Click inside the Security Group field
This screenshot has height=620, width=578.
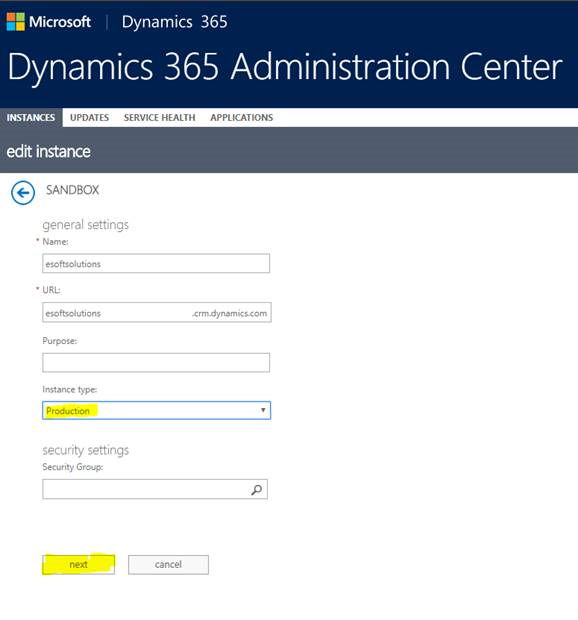[x=155, y=490]
